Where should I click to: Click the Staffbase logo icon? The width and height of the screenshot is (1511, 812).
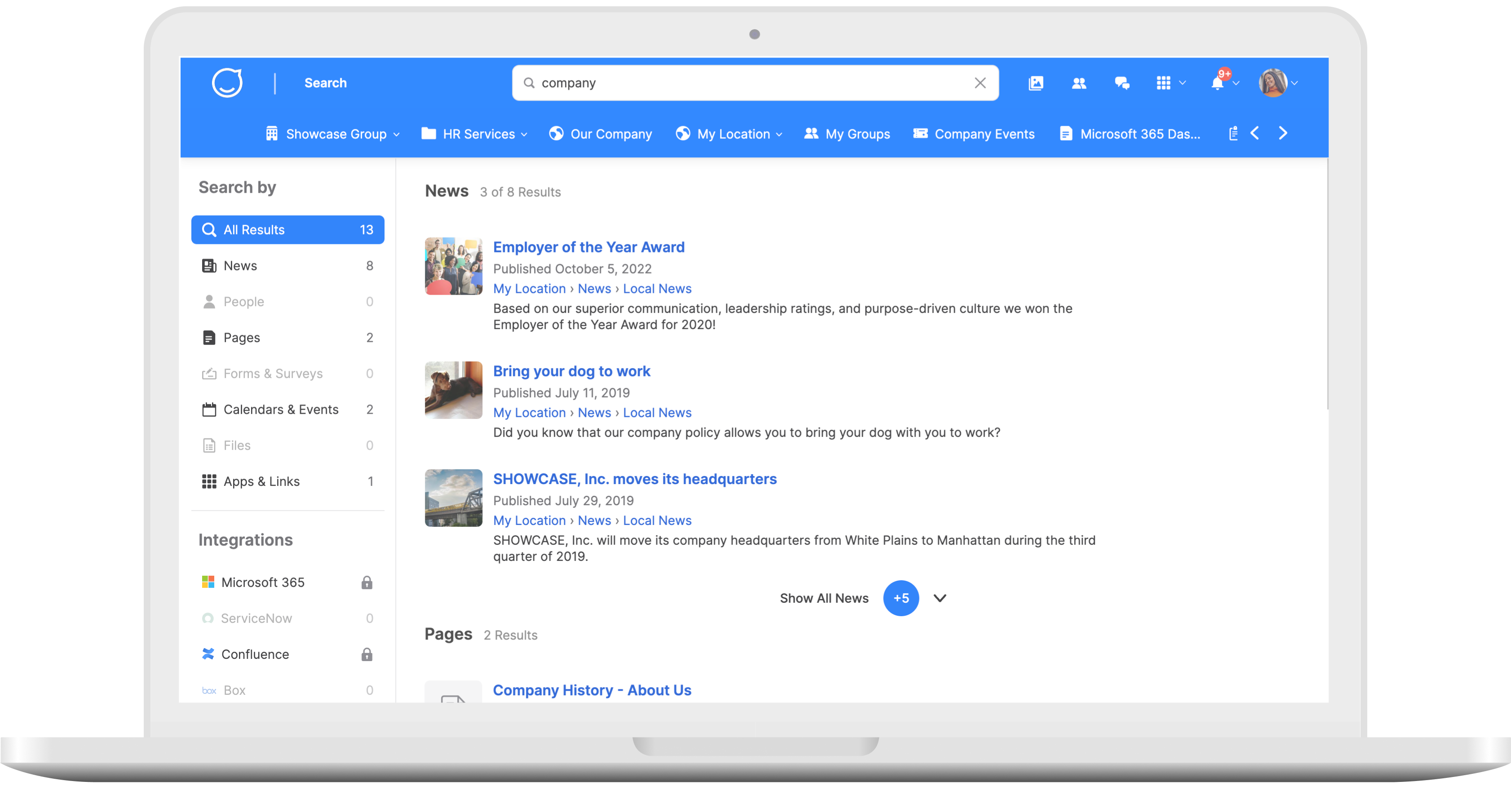coord(227,83)
